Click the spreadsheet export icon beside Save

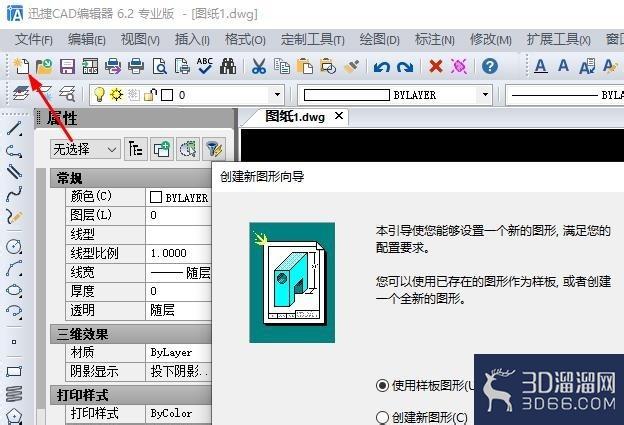click(x=90, y=66)
